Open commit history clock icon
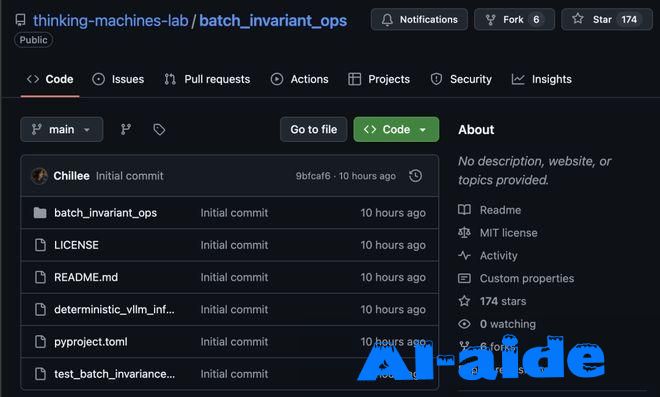This screenshot has width=660, height=397. click(415, 176)
